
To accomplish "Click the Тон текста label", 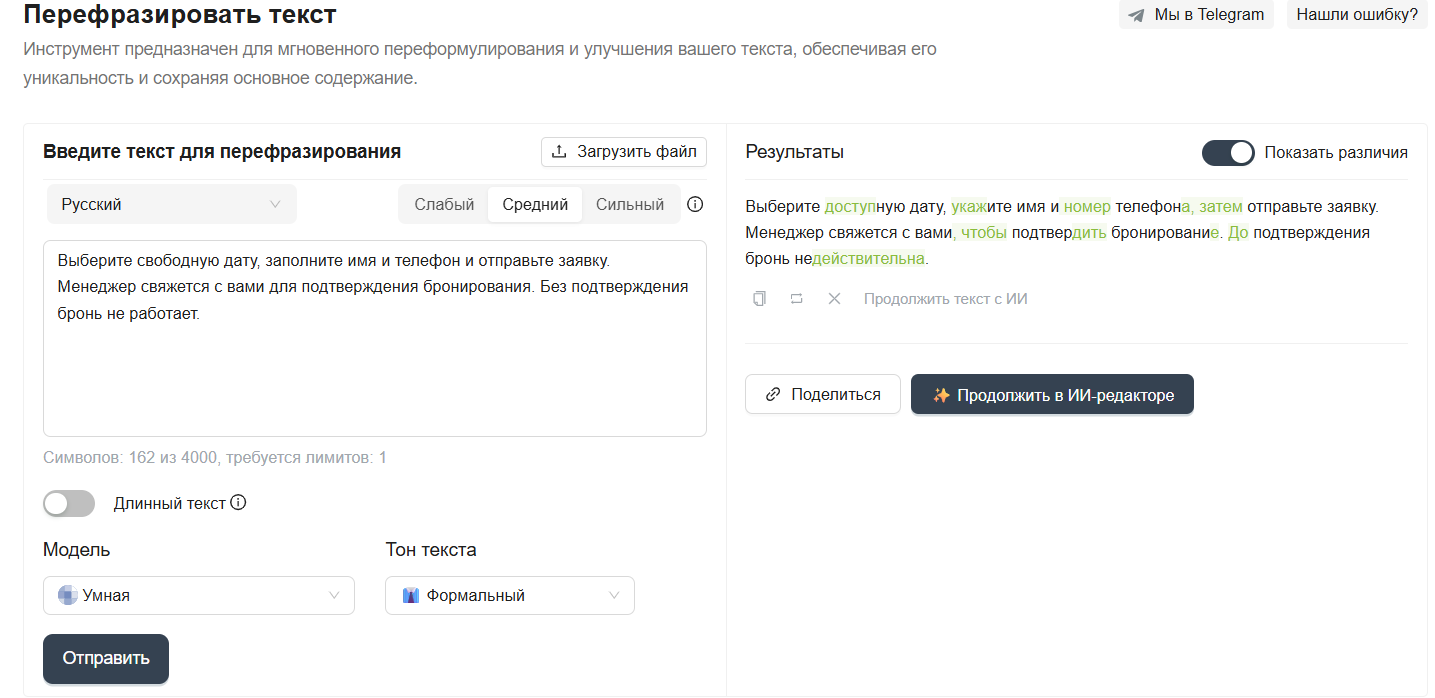I will pyautogui.click(x=431, y=549).
